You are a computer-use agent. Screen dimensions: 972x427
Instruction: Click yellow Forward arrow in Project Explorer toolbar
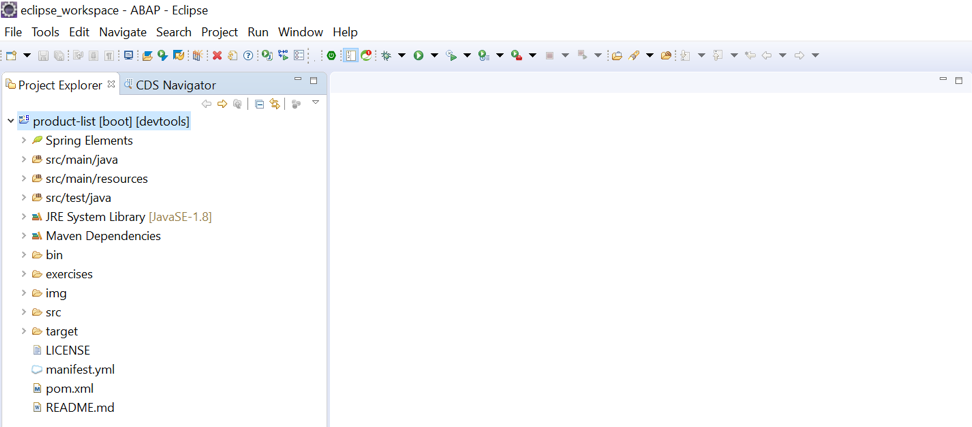222,103
